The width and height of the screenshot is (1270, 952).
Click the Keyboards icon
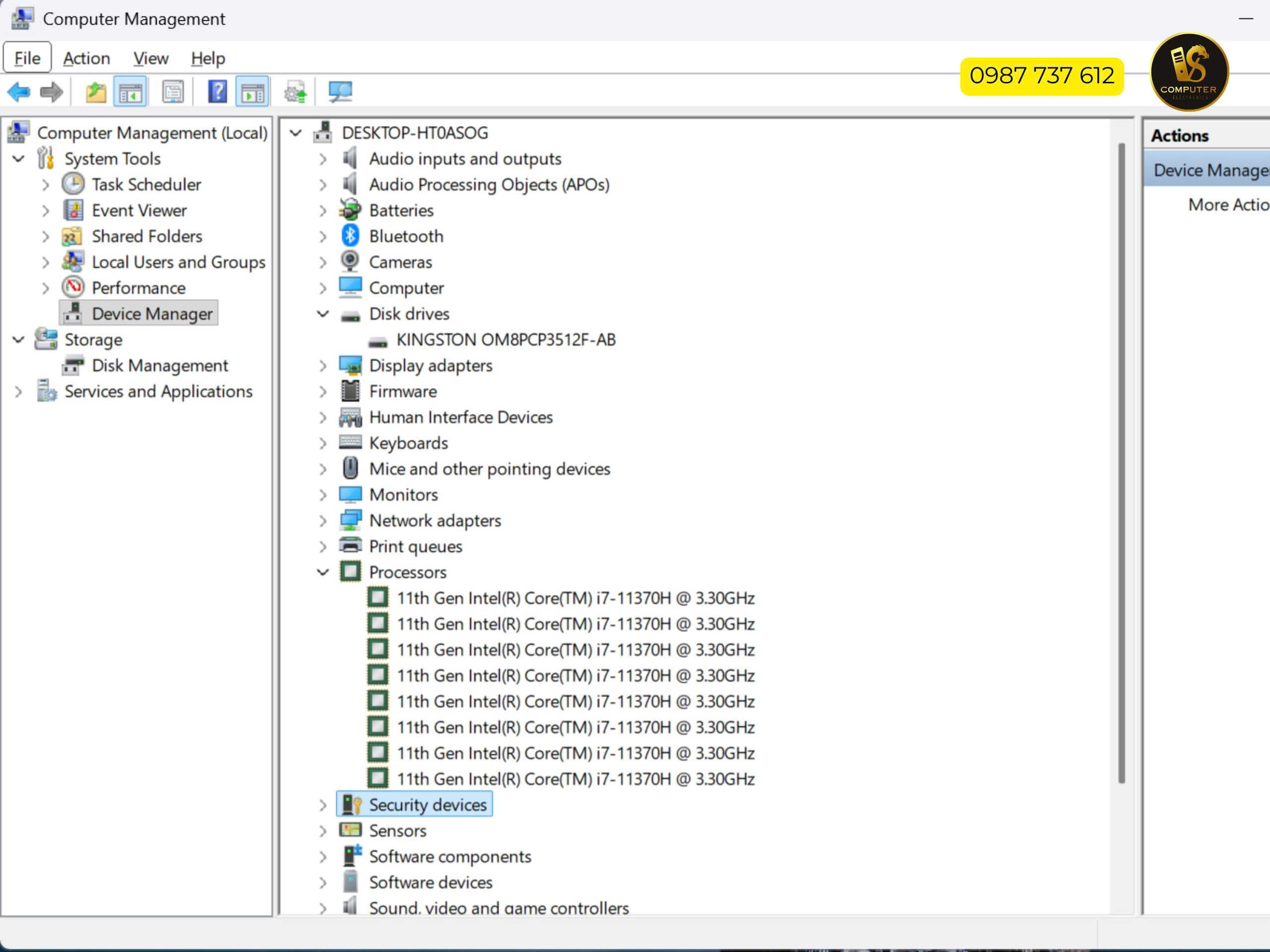coord(350,442)
